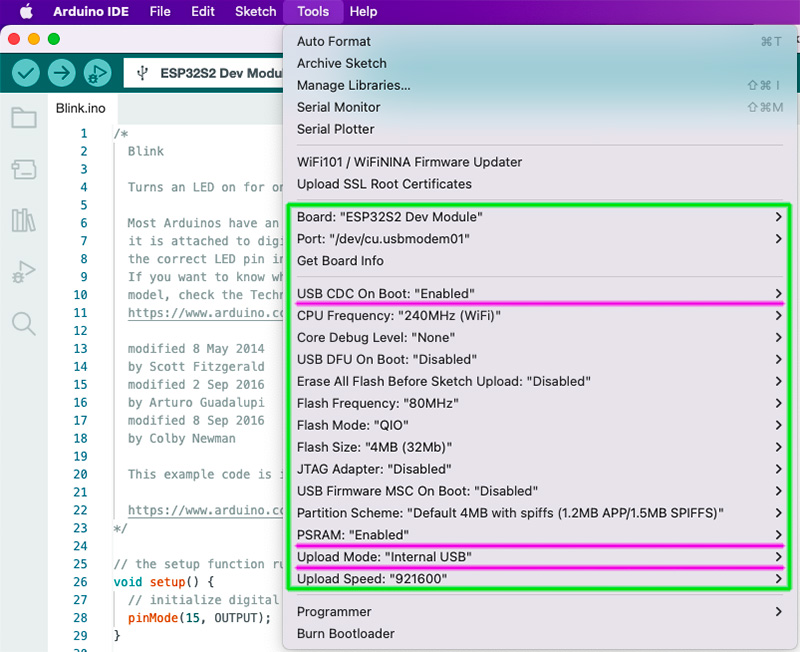Expand the Upload Speed "921600" submenu
Image resolution: width=800 pixels, height=652 pixels.
click(x=371, y=579)
